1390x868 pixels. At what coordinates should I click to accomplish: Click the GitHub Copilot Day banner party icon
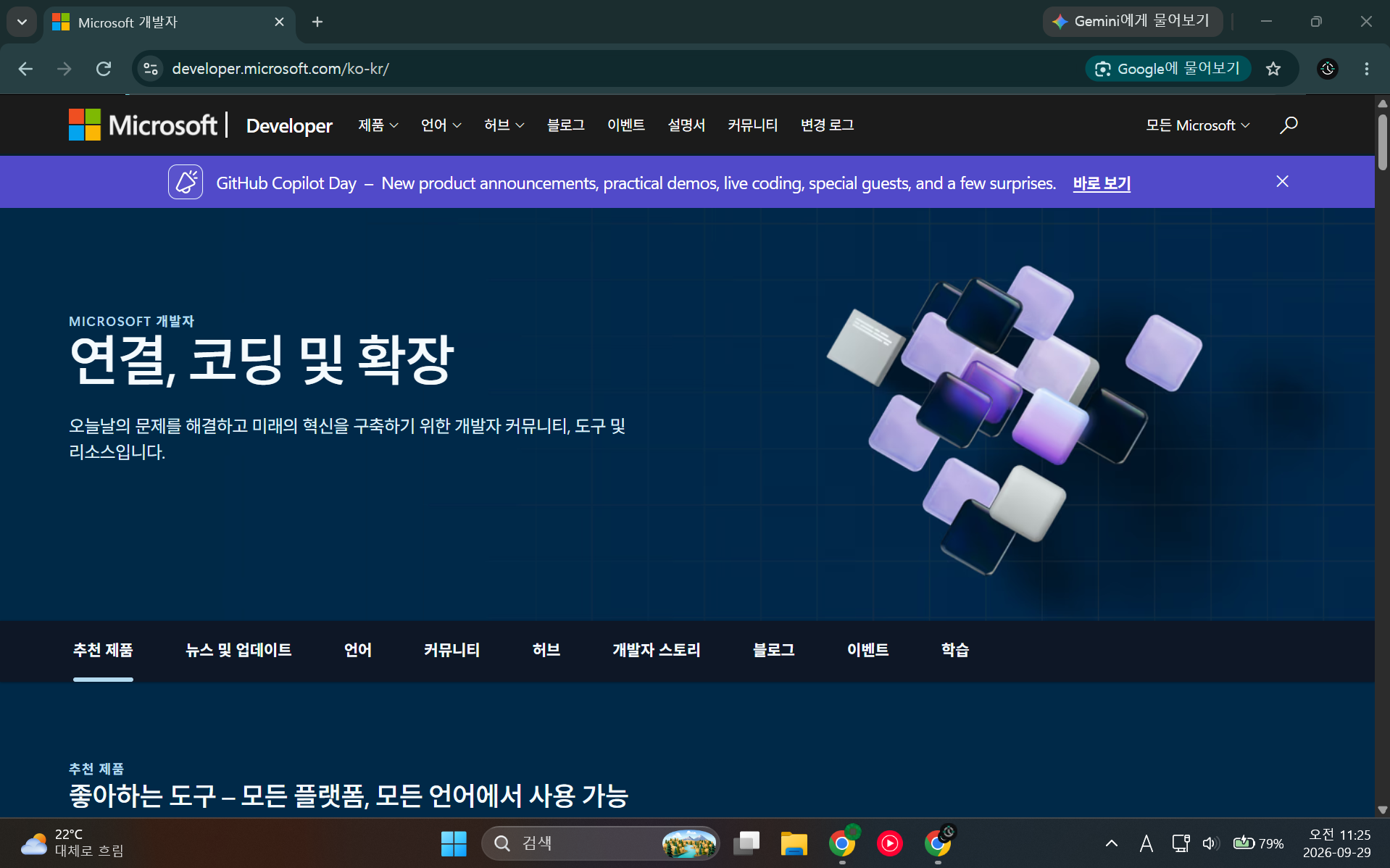point(186,182)
